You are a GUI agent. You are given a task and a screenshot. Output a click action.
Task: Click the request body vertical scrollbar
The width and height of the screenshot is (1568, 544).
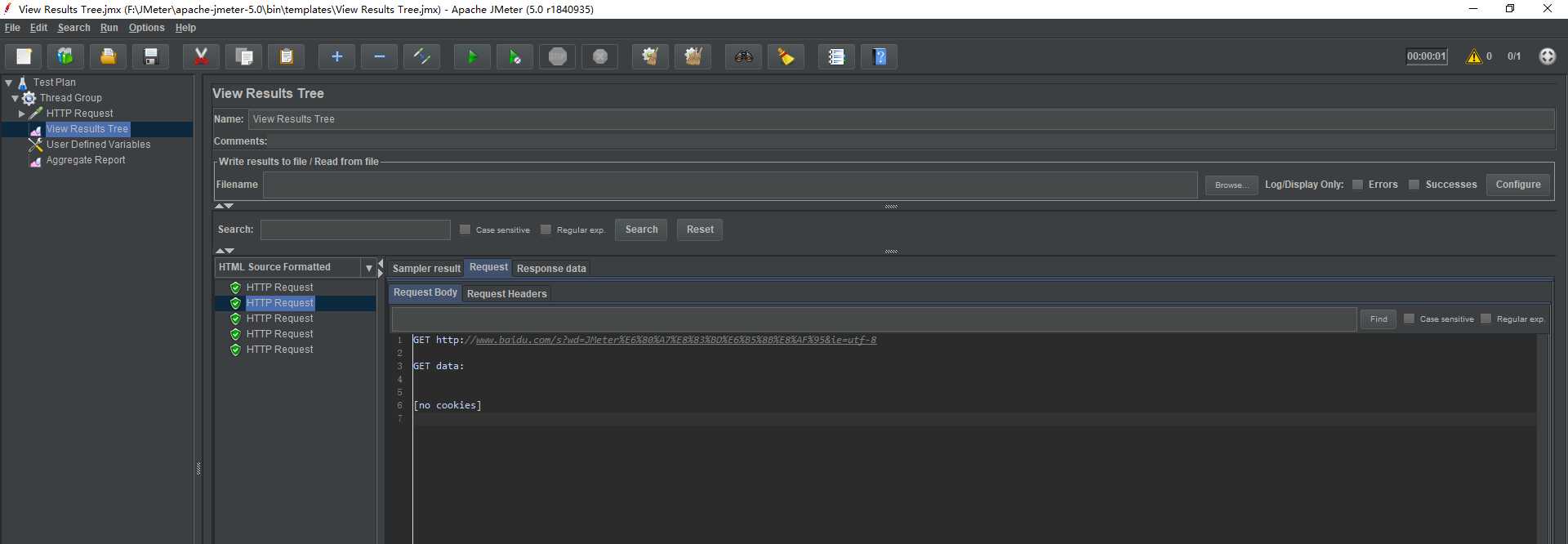pos(1543,439)
